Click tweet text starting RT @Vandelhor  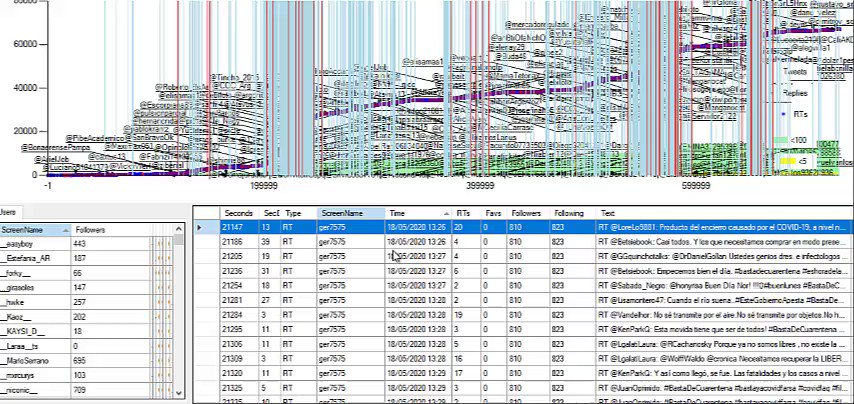723,315
